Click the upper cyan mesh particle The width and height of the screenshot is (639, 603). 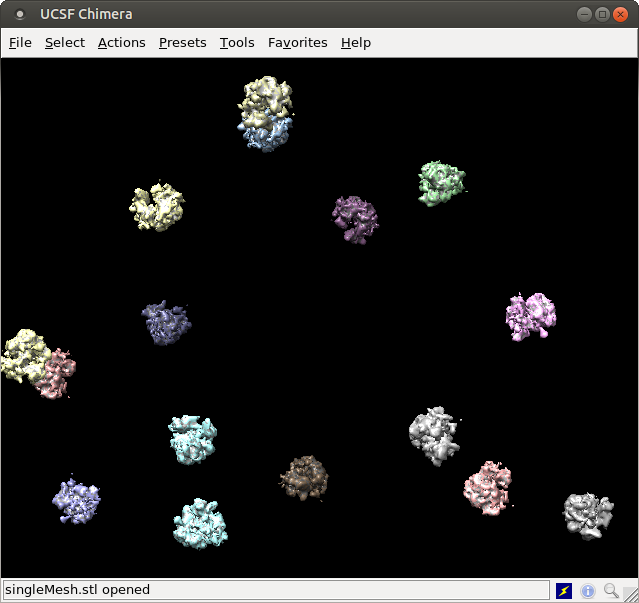[192, 439]
